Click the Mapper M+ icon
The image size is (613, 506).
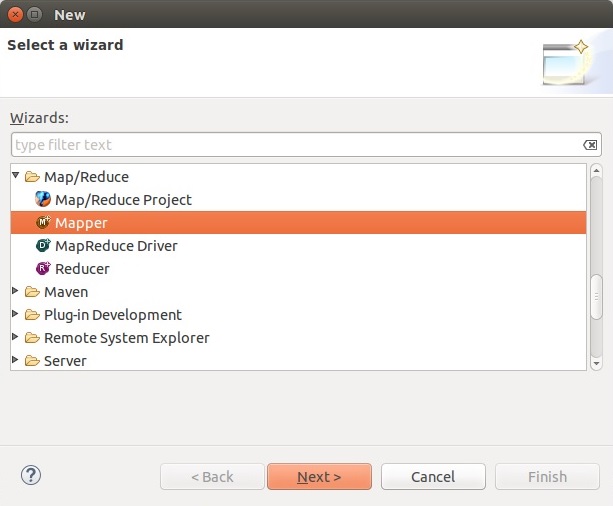point(43,222)
